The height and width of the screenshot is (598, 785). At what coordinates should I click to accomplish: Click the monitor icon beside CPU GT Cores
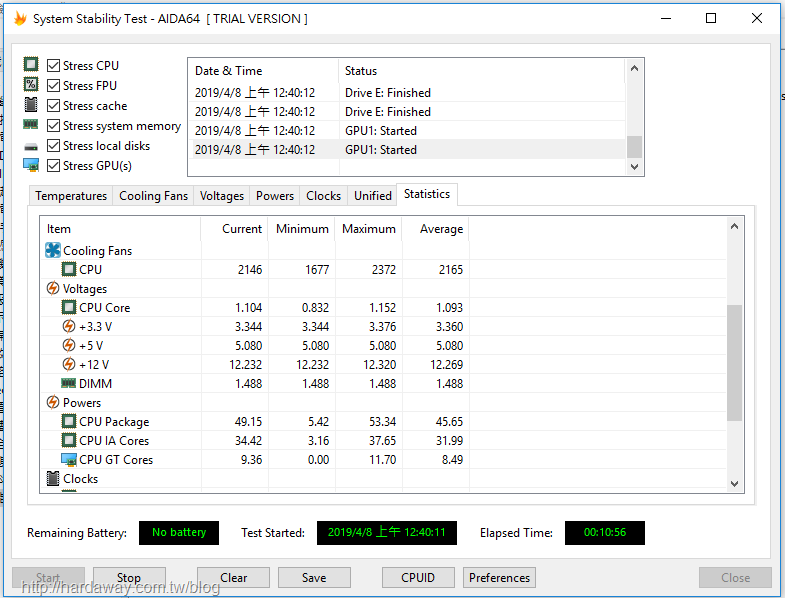click(x=69, y=459)
